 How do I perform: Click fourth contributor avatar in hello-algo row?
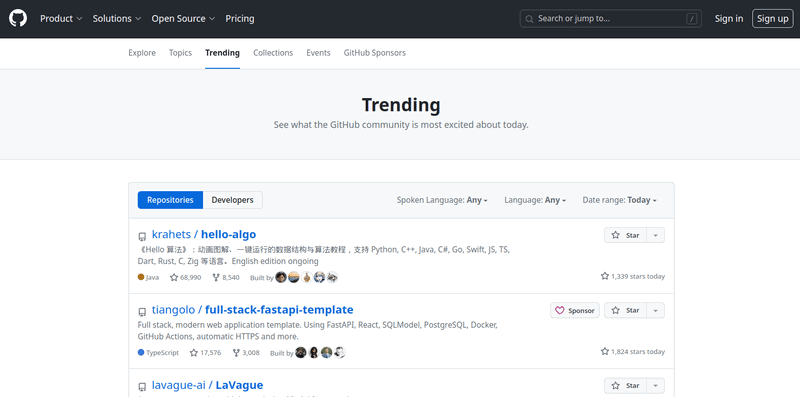319,277
